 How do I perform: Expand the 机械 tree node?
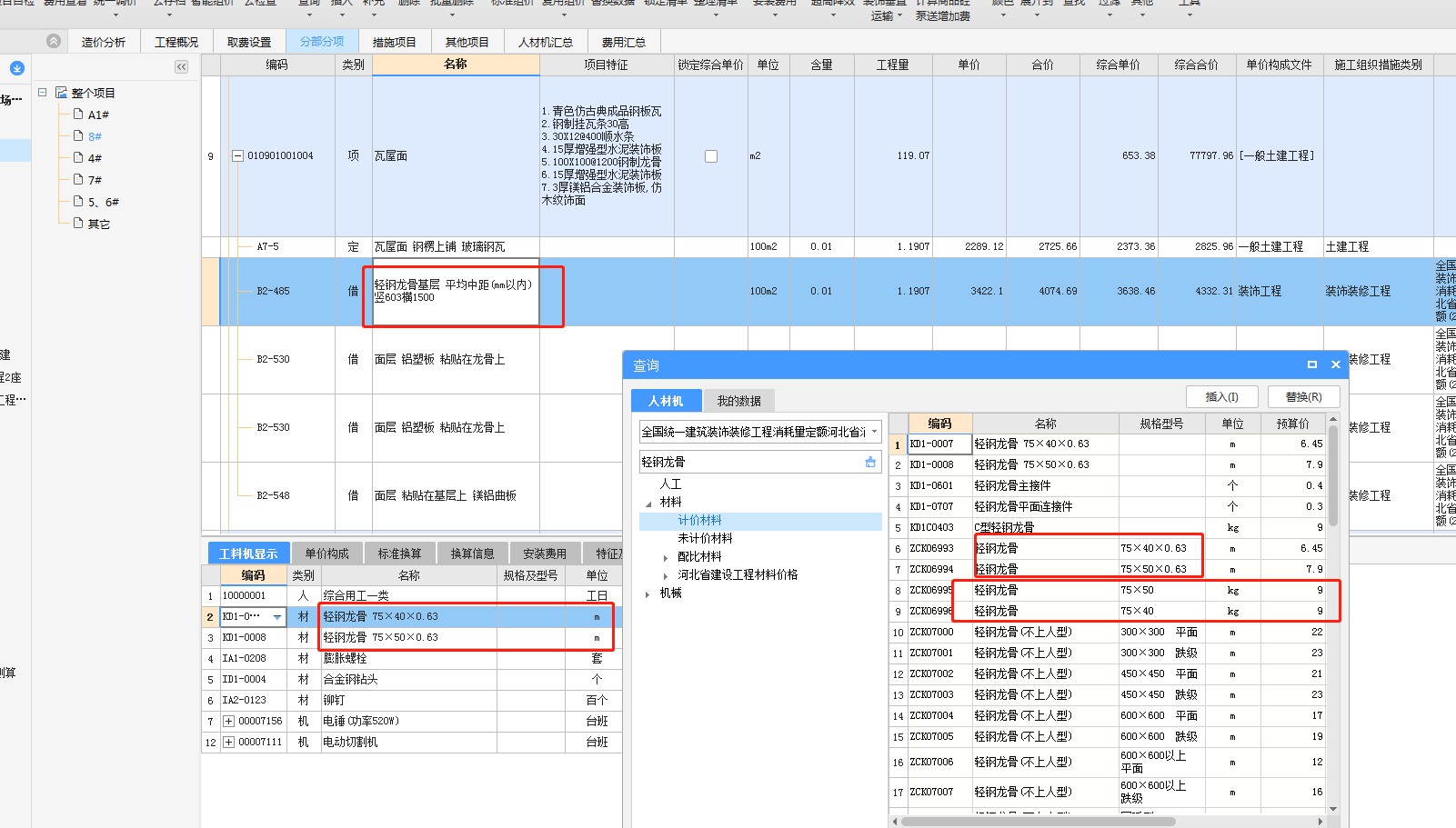648,594
